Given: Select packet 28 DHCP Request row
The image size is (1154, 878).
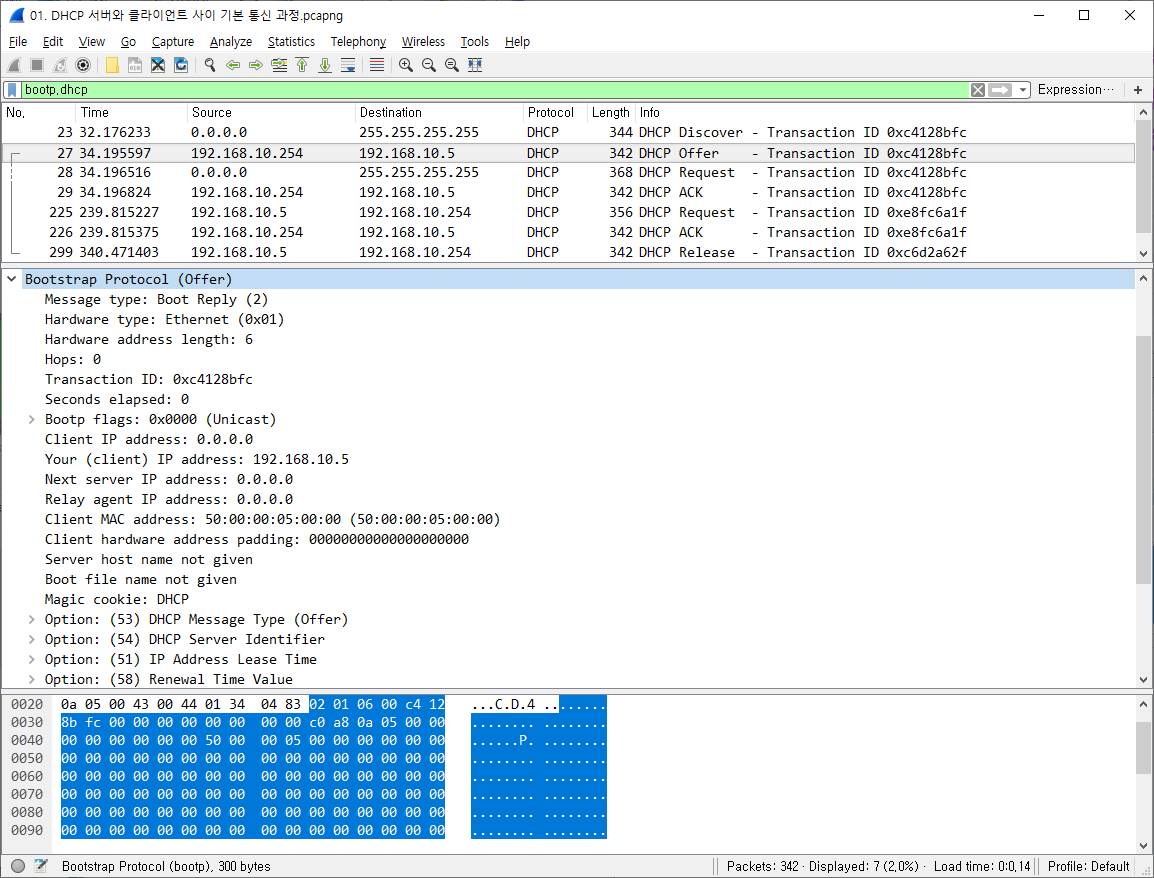Looking at the screenshot, I should pos(568,172).
